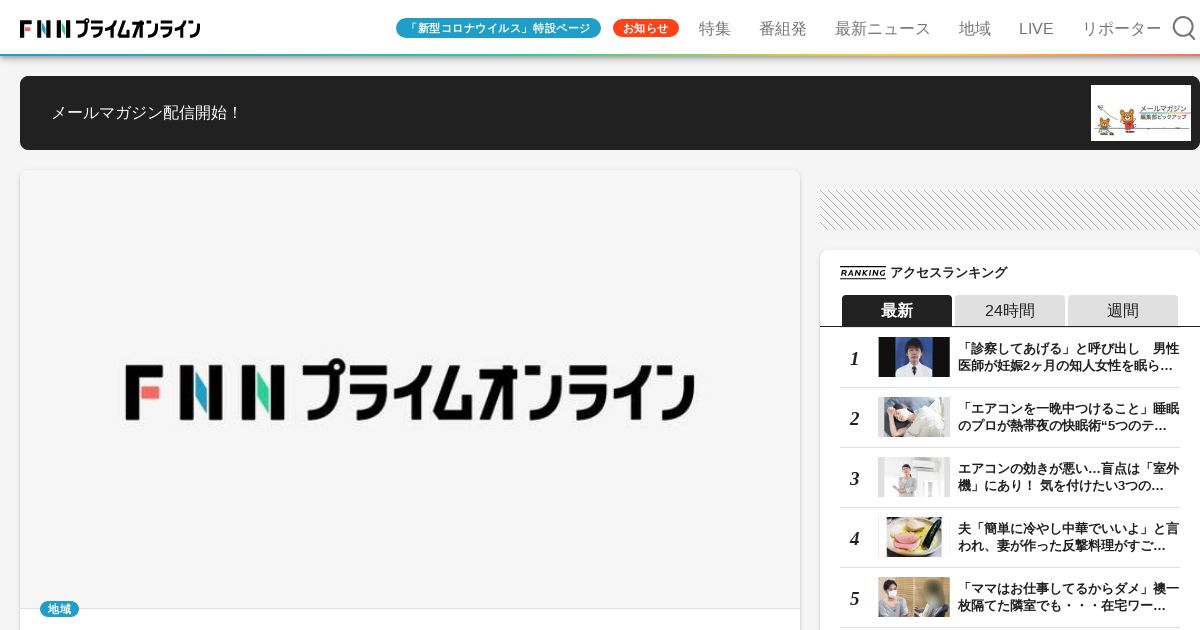Select the 地域 category tag on article
Image resolution: width=1200 pixels, height=630 pixels.
click(x=59, y=609)
